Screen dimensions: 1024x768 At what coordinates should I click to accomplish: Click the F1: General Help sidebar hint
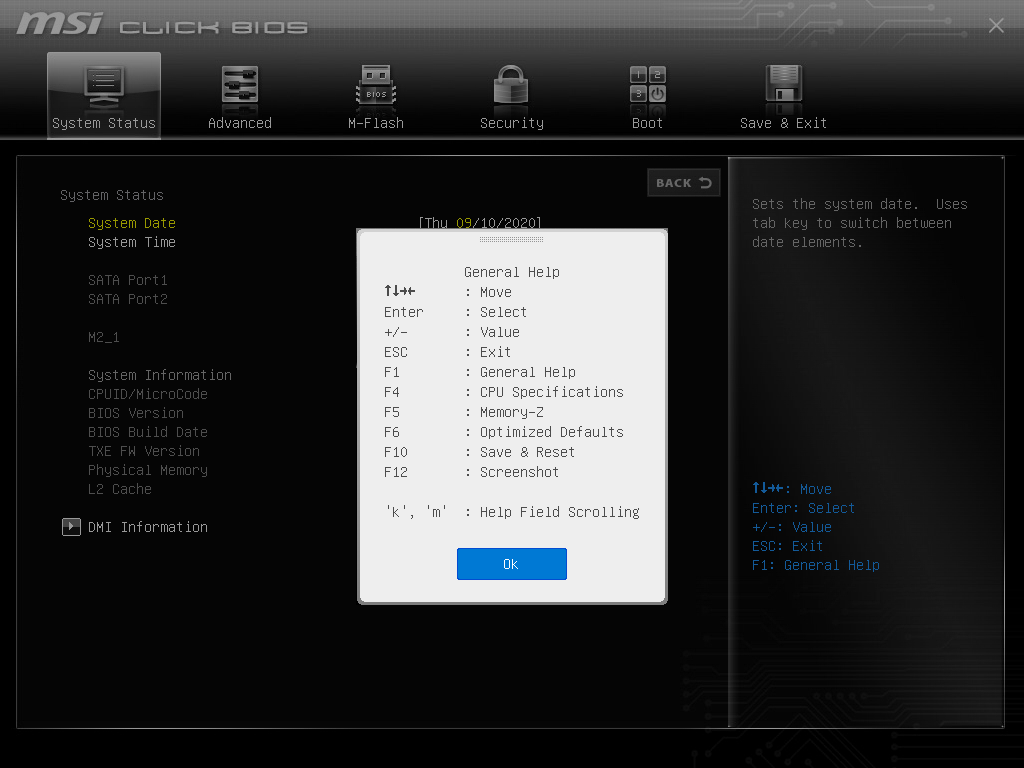click(x=816, y=565)
